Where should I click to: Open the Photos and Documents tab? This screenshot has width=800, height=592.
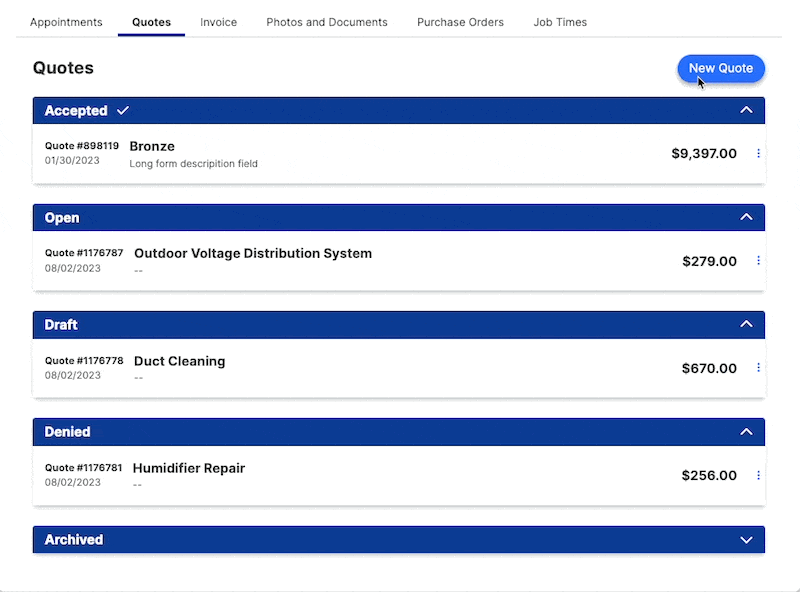click(x=327, y=22)
